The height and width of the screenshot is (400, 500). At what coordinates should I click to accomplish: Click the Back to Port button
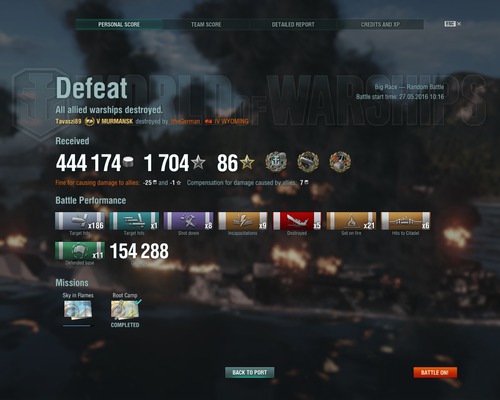250,372
